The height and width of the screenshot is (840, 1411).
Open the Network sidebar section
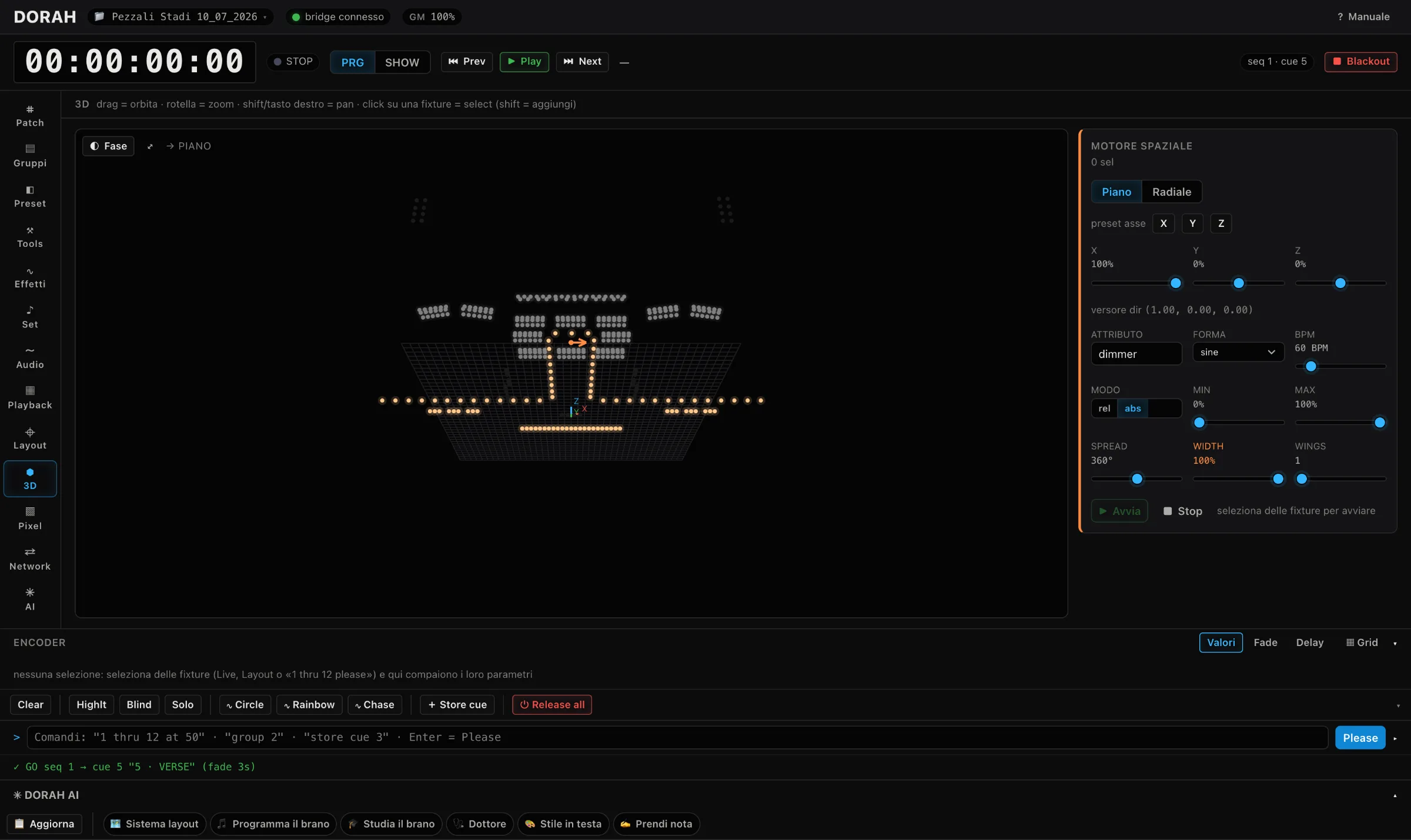point(30,560)
